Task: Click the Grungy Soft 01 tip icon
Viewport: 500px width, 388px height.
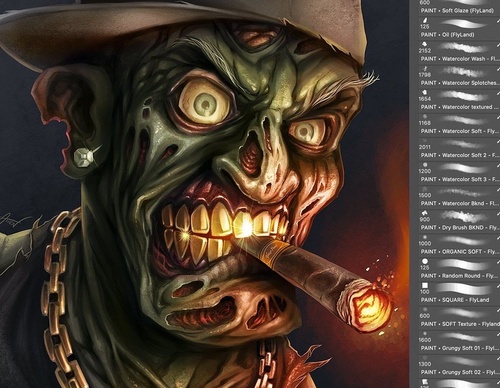Action: (425, 333)
